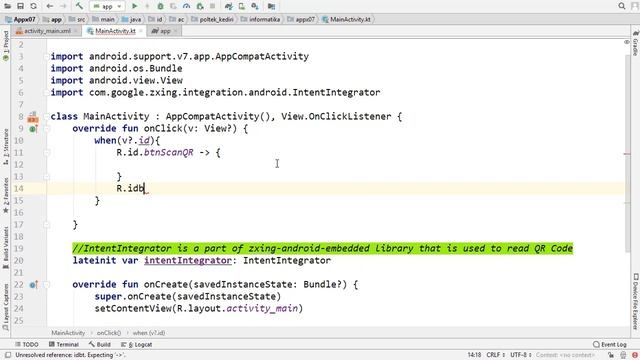Attach debugger to Android process icon

point(200,6)
